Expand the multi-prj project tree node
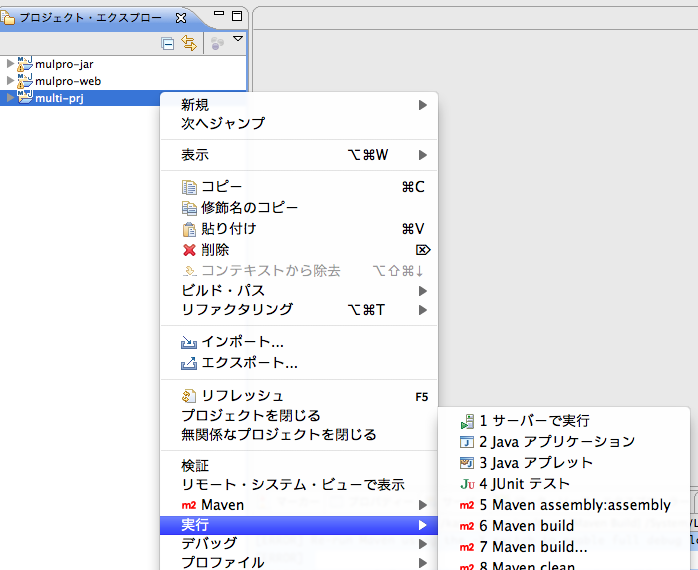Screen dimensions: 698x570 point(10,98)
